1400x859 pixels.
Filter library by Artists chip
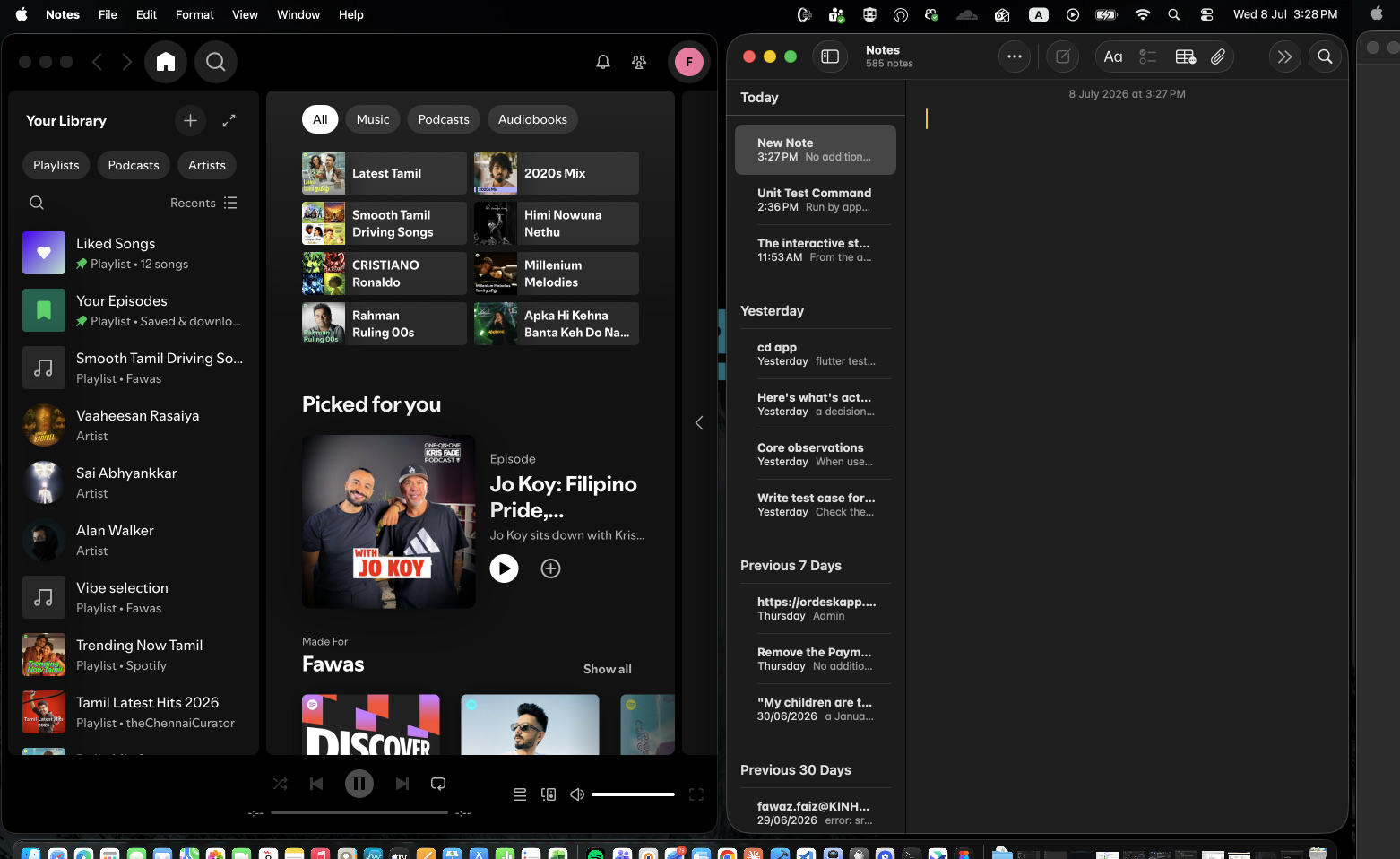[x=207, y=165]
